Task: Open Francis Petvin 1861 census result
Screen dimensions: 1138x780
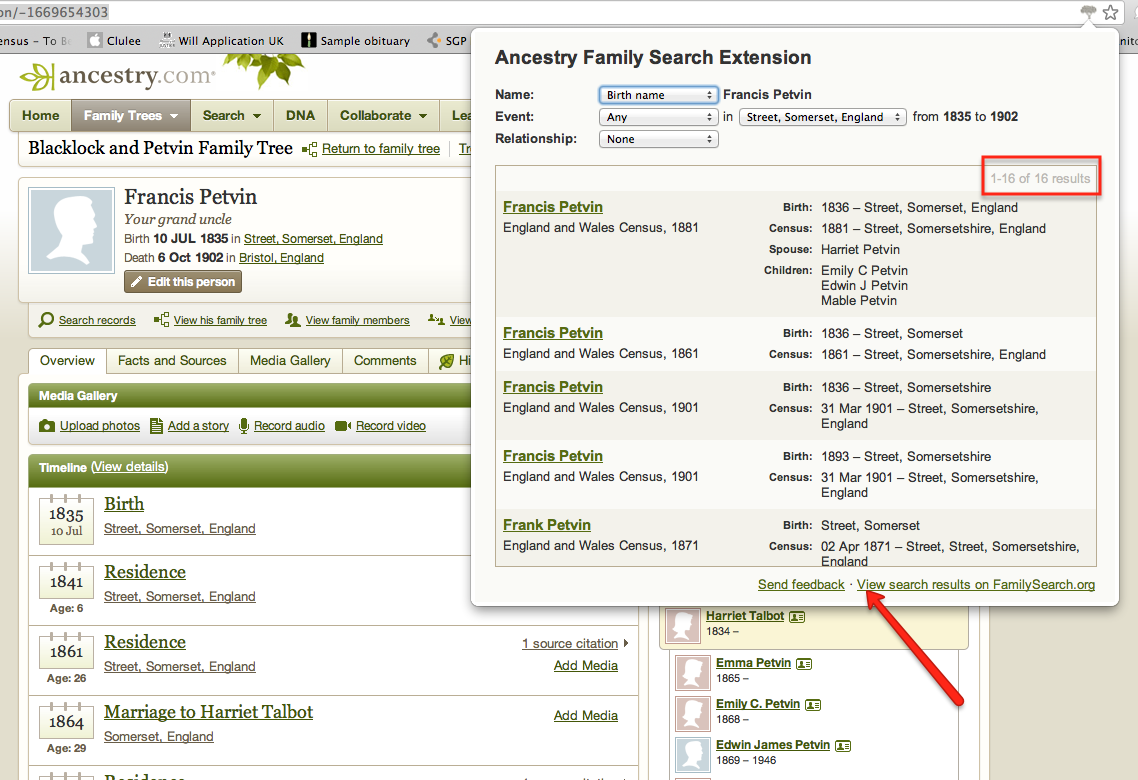Action: 553,333
